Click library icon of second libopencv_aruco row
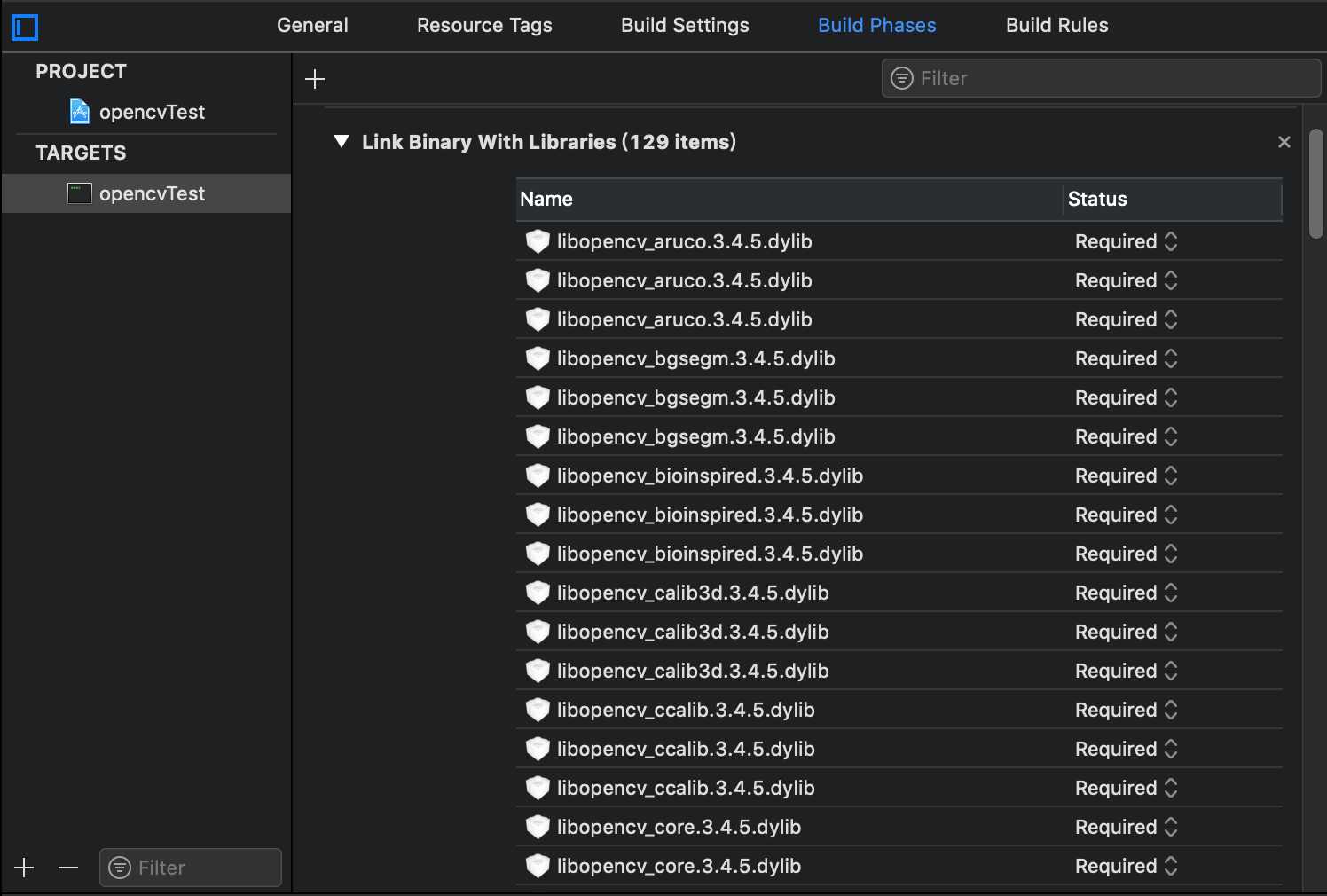Image resolution: width=1327 pixels, height=896 pixels. pos(538,280)
